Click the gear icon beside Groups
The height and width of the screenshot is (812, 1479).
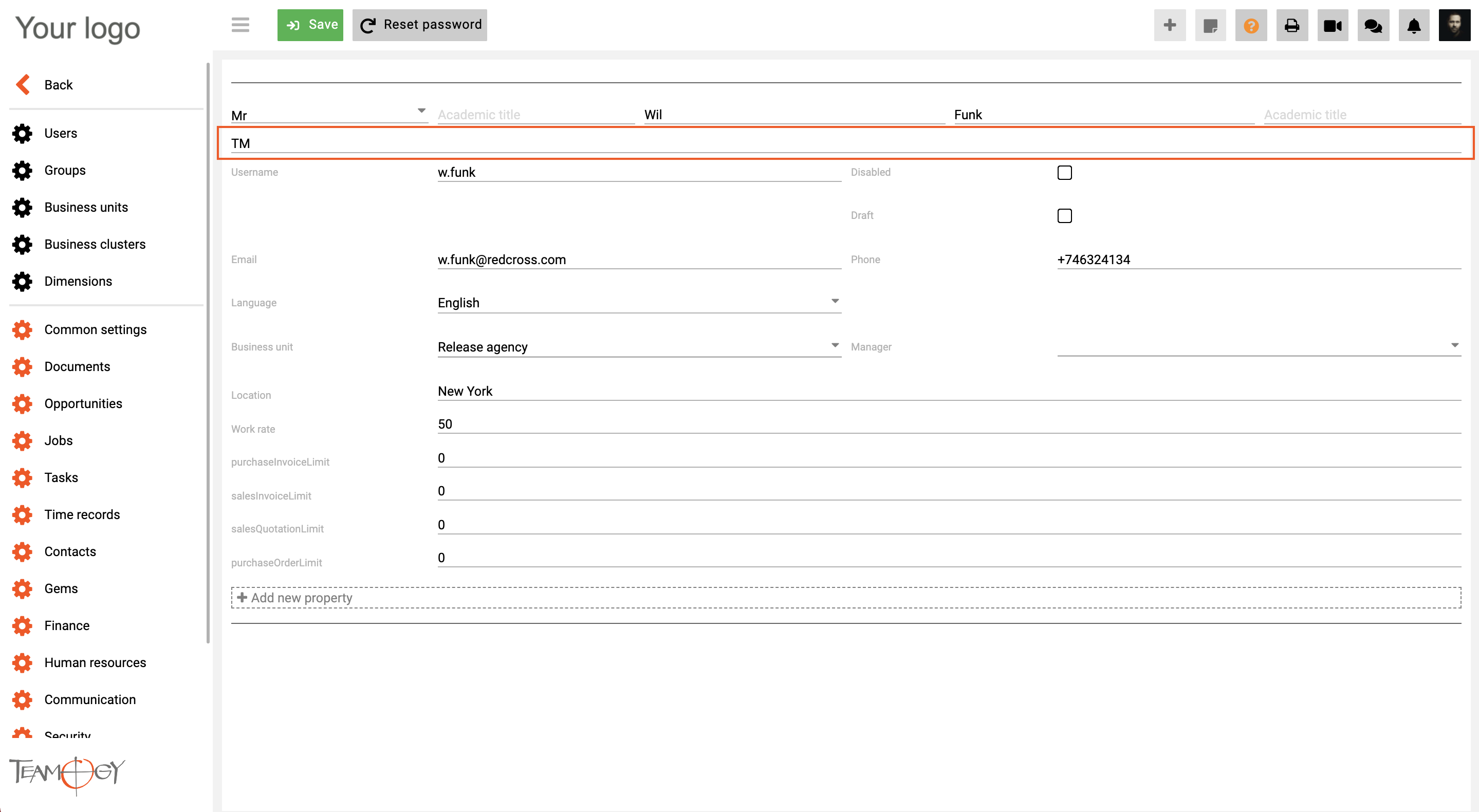pos(23,171)
